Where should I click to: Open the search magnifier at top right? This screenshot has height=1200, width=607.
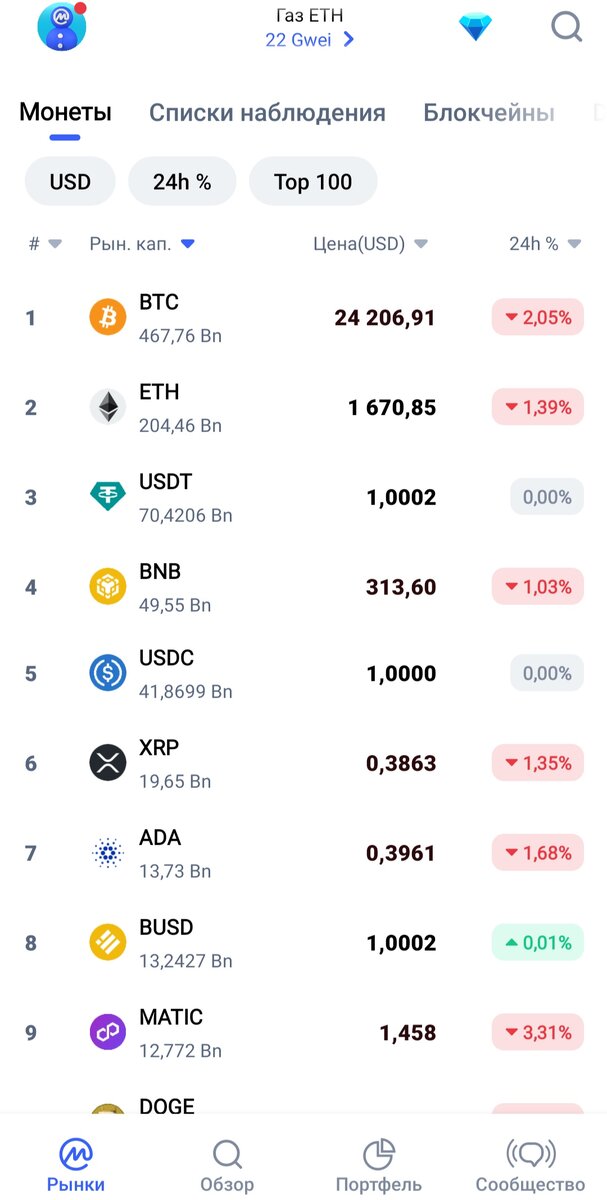point(566,26)
